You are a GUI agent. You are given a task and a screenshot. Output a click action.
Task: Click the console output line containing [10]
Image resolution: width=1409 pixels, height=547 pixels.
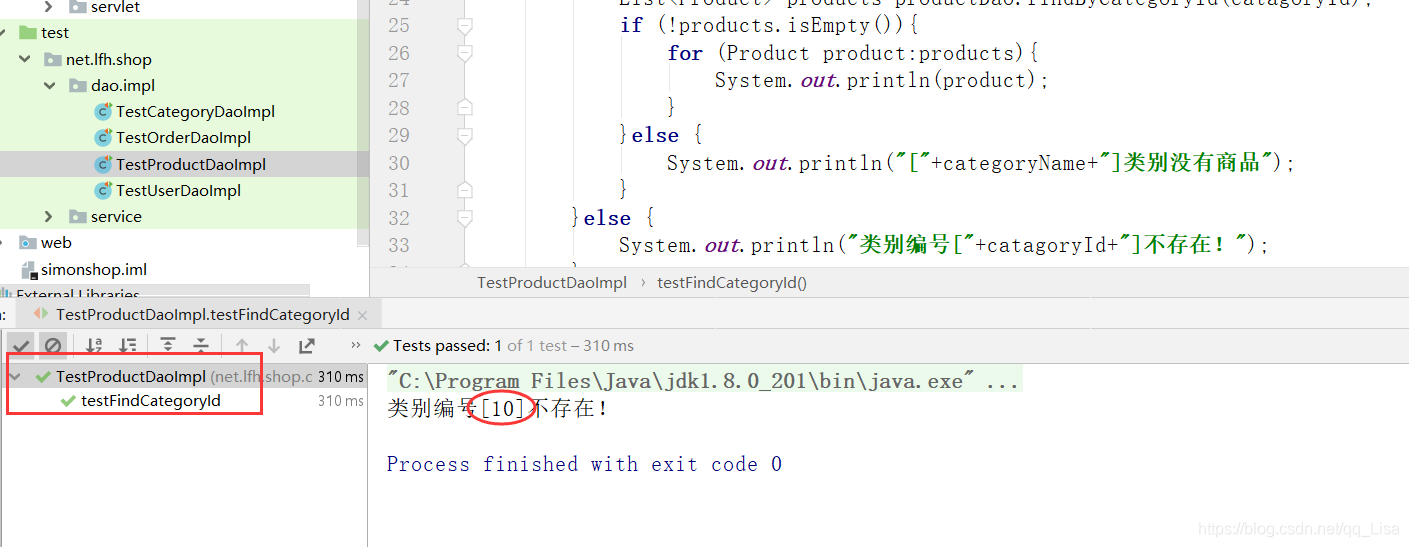[x=498, y=408]
